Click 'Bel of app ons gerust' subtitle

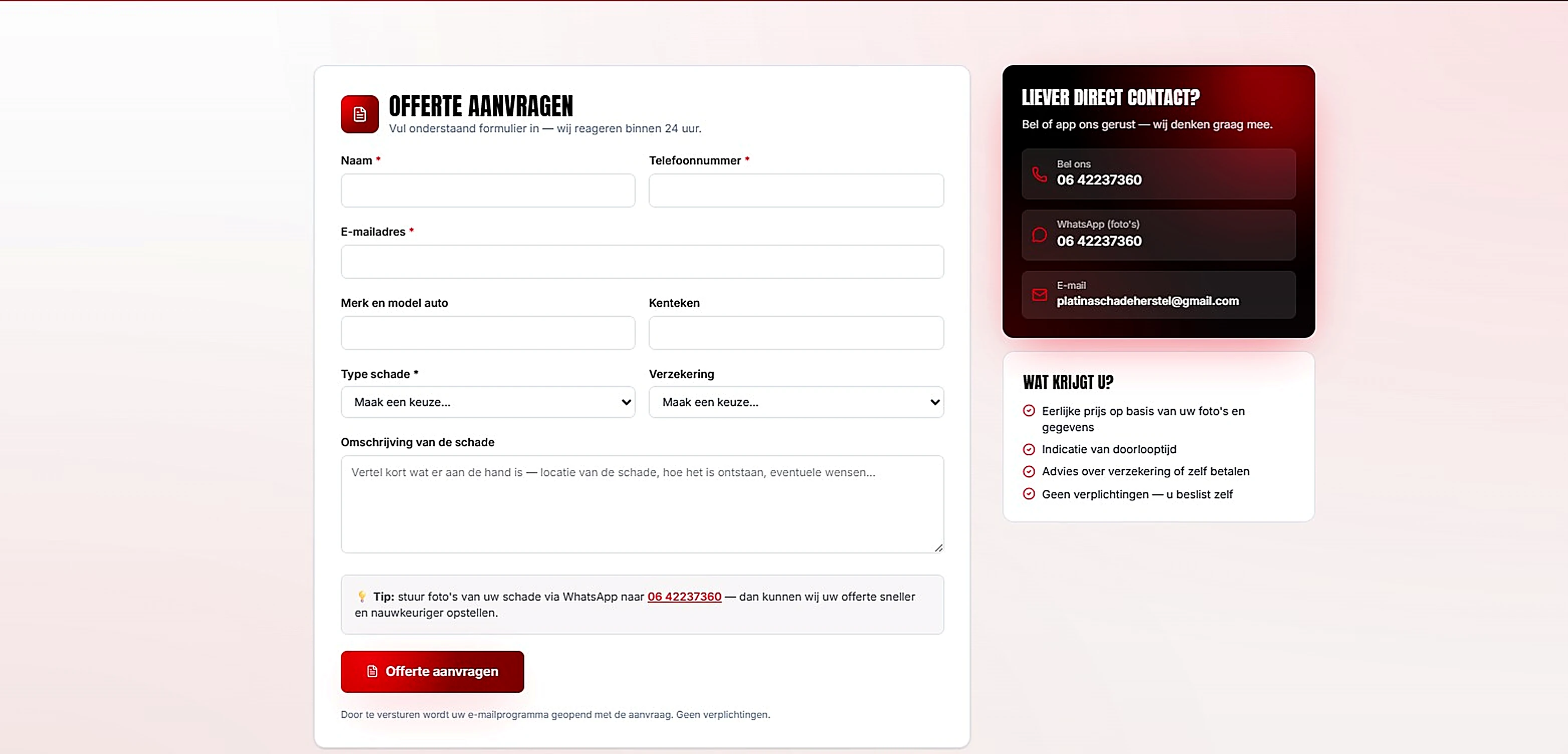coord(1147,124)
